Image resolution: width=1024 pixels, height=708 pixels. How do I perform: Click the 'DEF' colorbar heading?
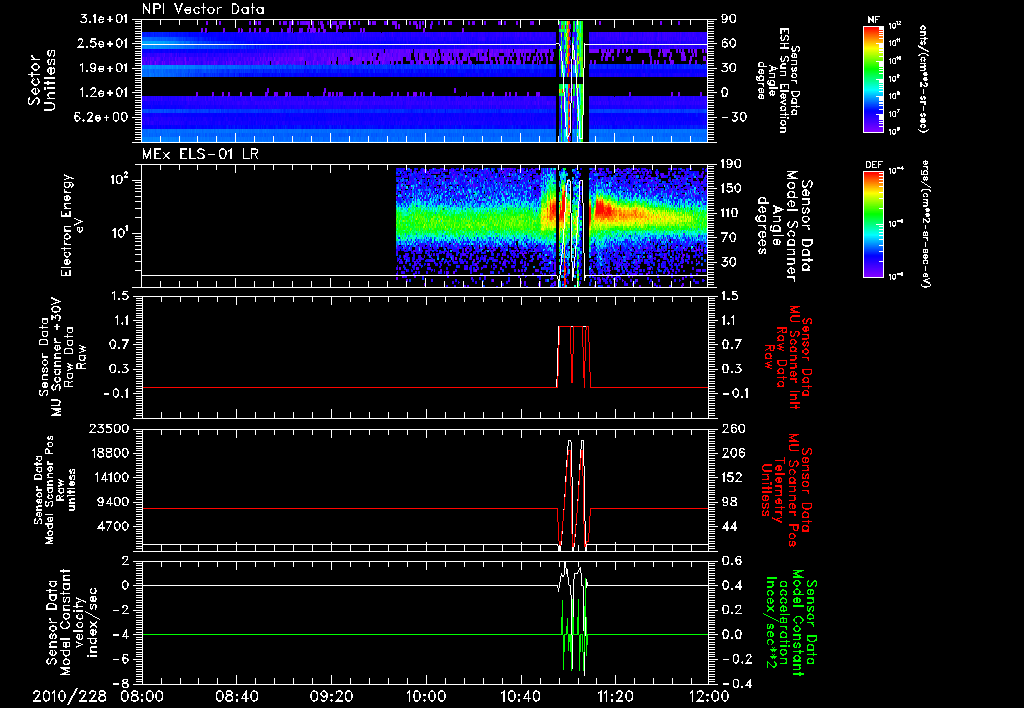pos(873,165)
